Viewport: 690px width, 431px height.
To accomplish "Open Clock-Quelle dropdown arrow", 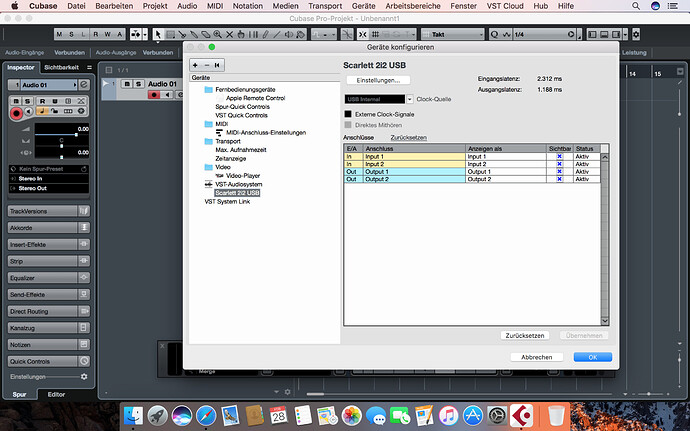I will pos(410,99).
